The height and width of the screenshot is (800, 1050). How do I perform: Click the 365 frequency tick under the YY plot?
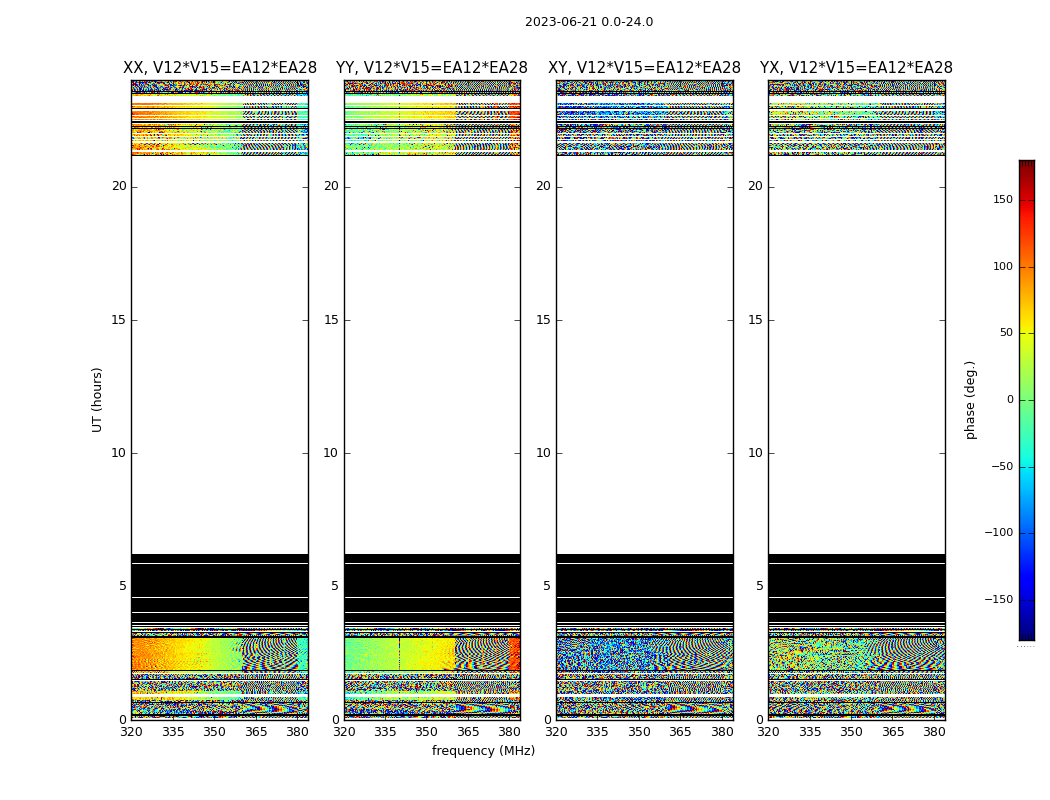click(x=468, y=732)
